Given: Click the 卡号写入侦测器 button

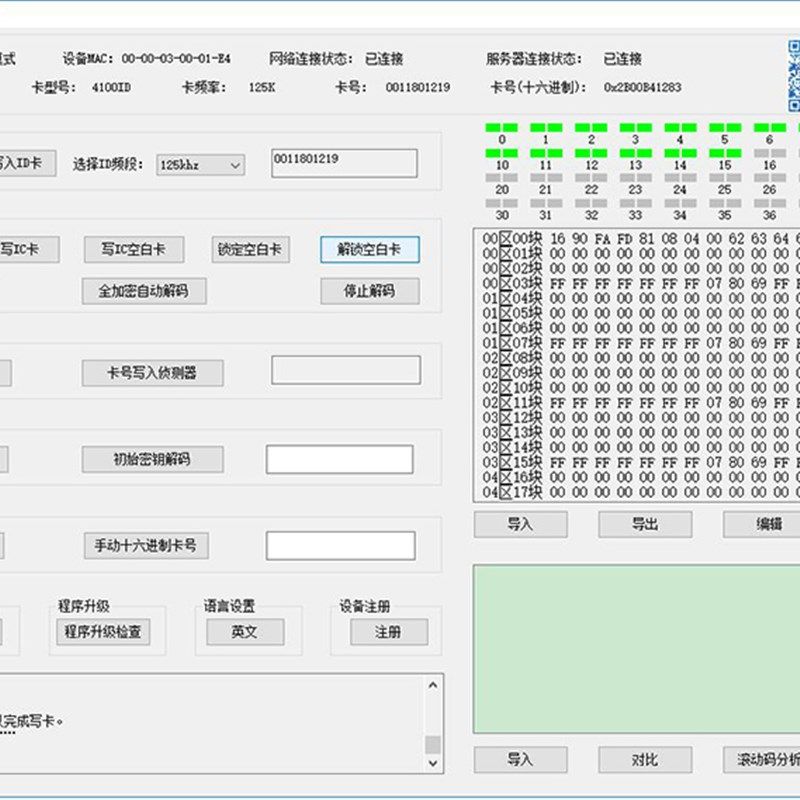Looking at the screenshot, I should [153, 373].
